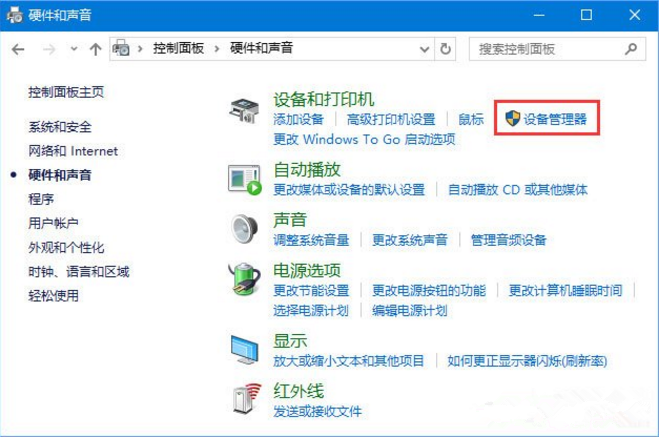Screen dimensions: 661x438
Task: Click the address bar control panel icon
Action: 121,48
